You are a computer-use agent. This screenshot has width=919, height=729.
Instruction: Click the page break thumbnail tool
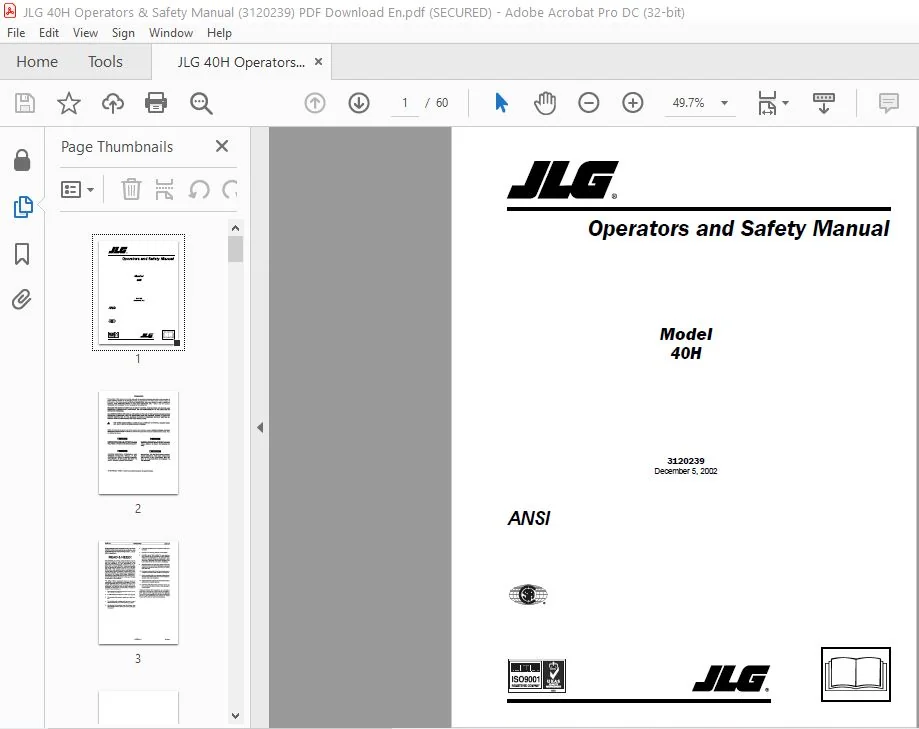[x=164, y=189]
